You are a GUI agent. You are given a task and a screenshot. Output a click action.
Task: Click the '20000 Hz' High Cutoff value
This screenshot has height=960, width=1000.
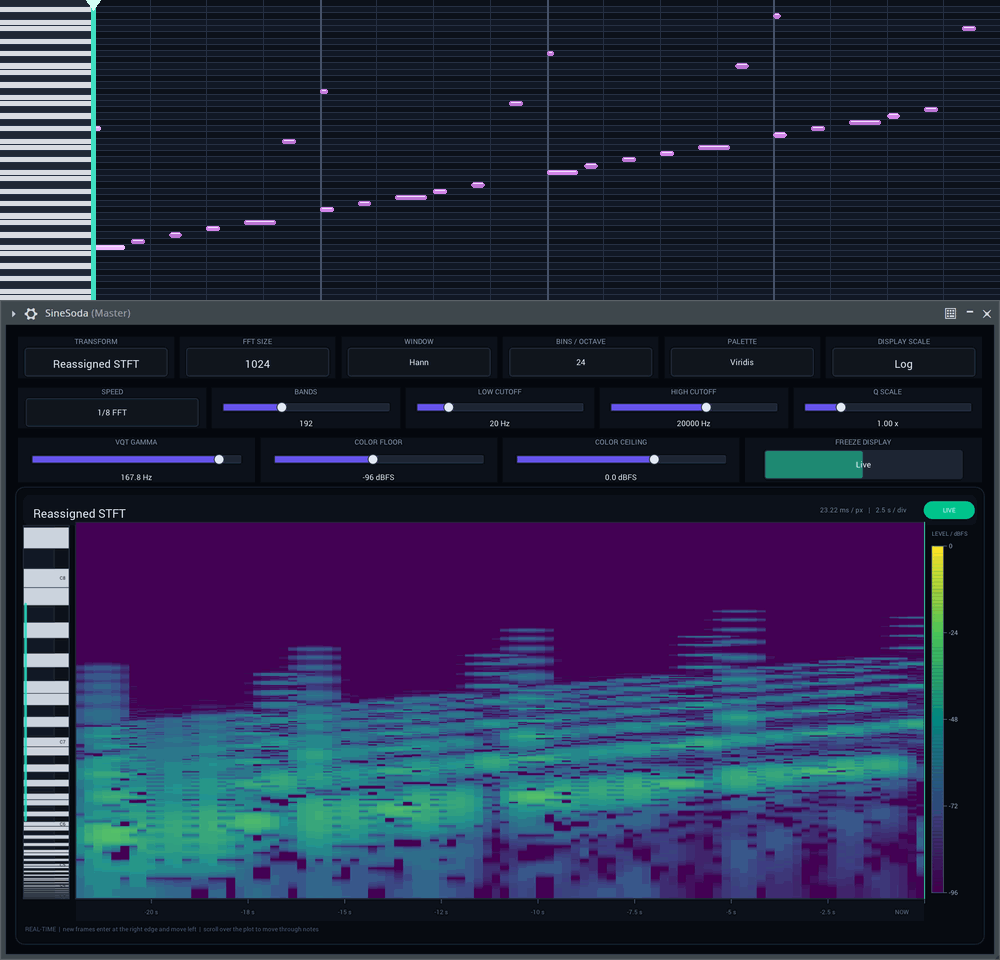click(x=693, y=424)
